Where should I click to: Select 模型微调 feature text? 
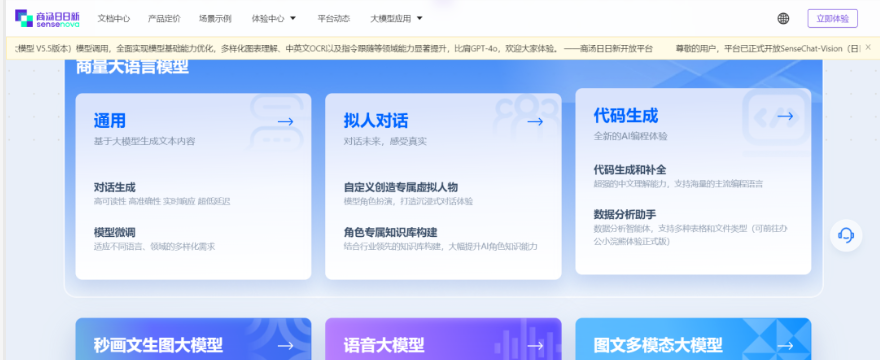[x=114, y=233]
